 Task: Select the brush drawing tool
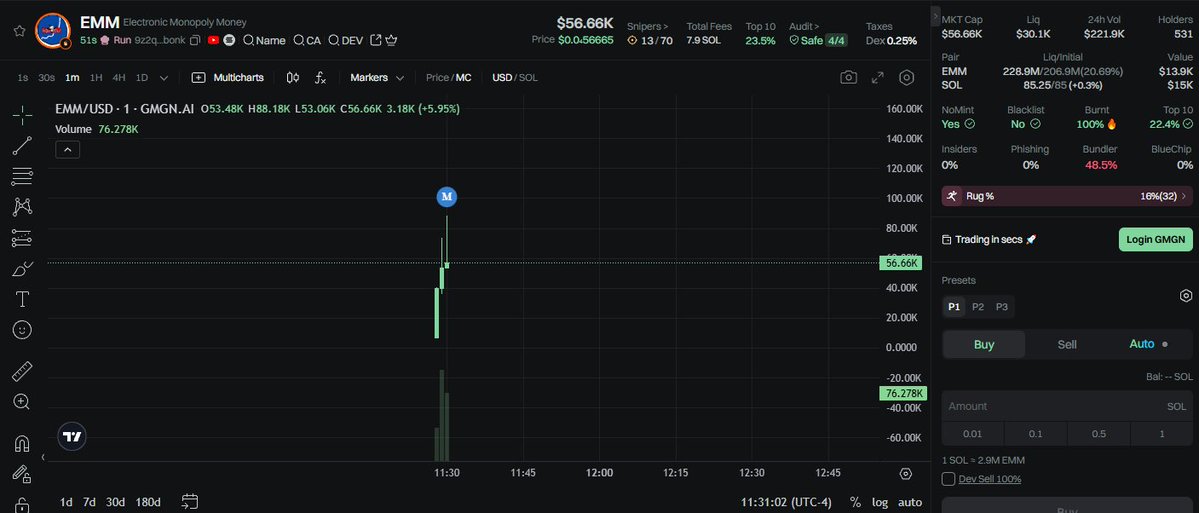[x=22, y=268]
